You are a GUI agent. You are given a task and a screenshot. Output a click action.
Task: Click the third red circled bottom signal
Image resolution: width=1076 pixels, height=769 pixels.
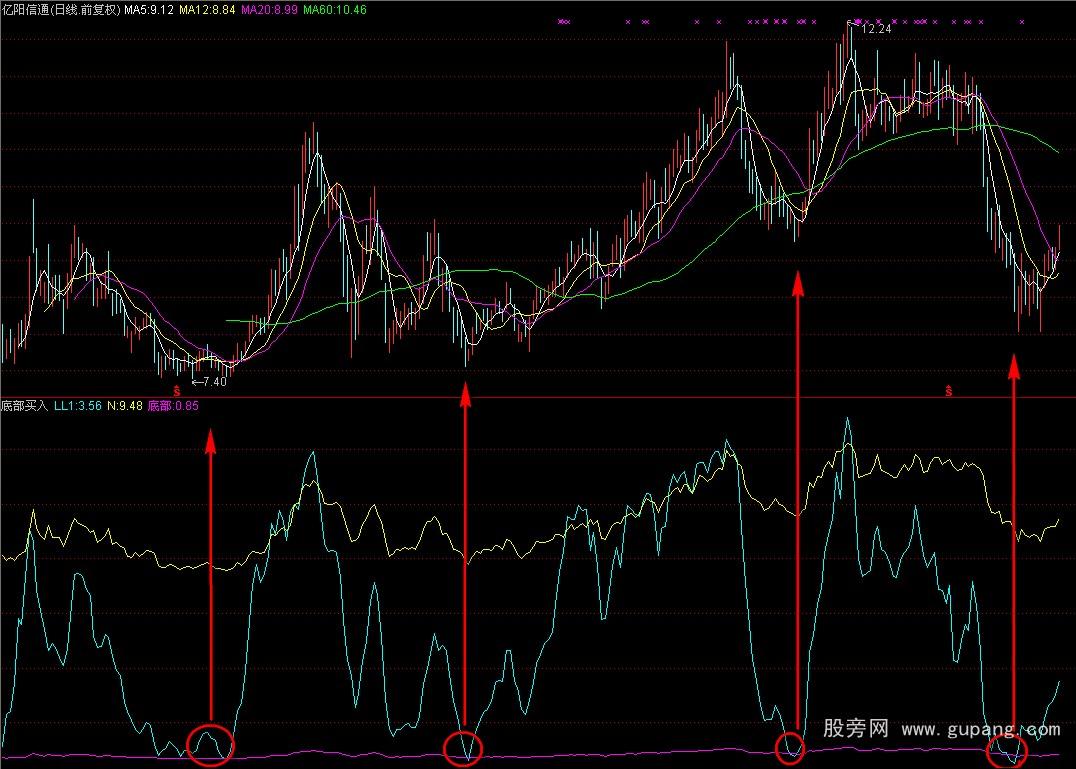click(x=790, y=747)
